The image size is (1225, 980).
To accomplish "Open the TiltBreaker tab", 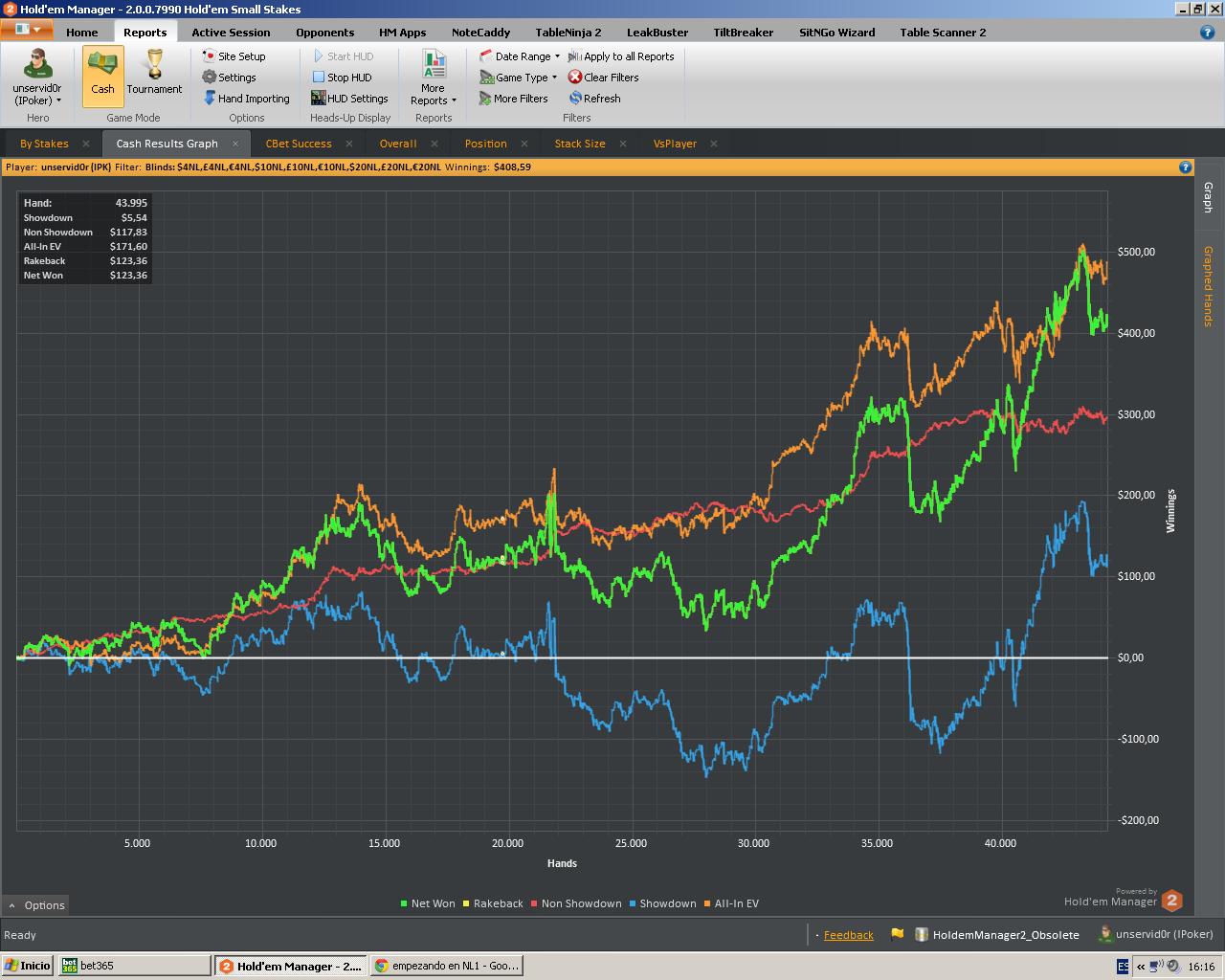I will click(x=744, y=33).
